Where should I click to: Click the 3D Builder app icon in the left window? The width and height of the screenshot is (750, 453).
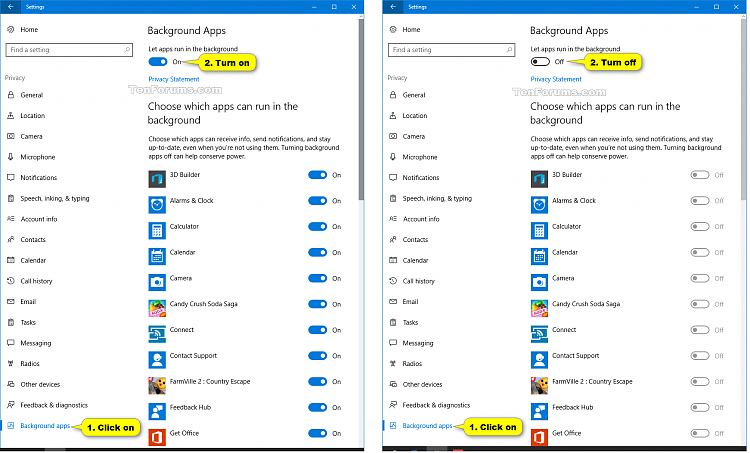157,179
